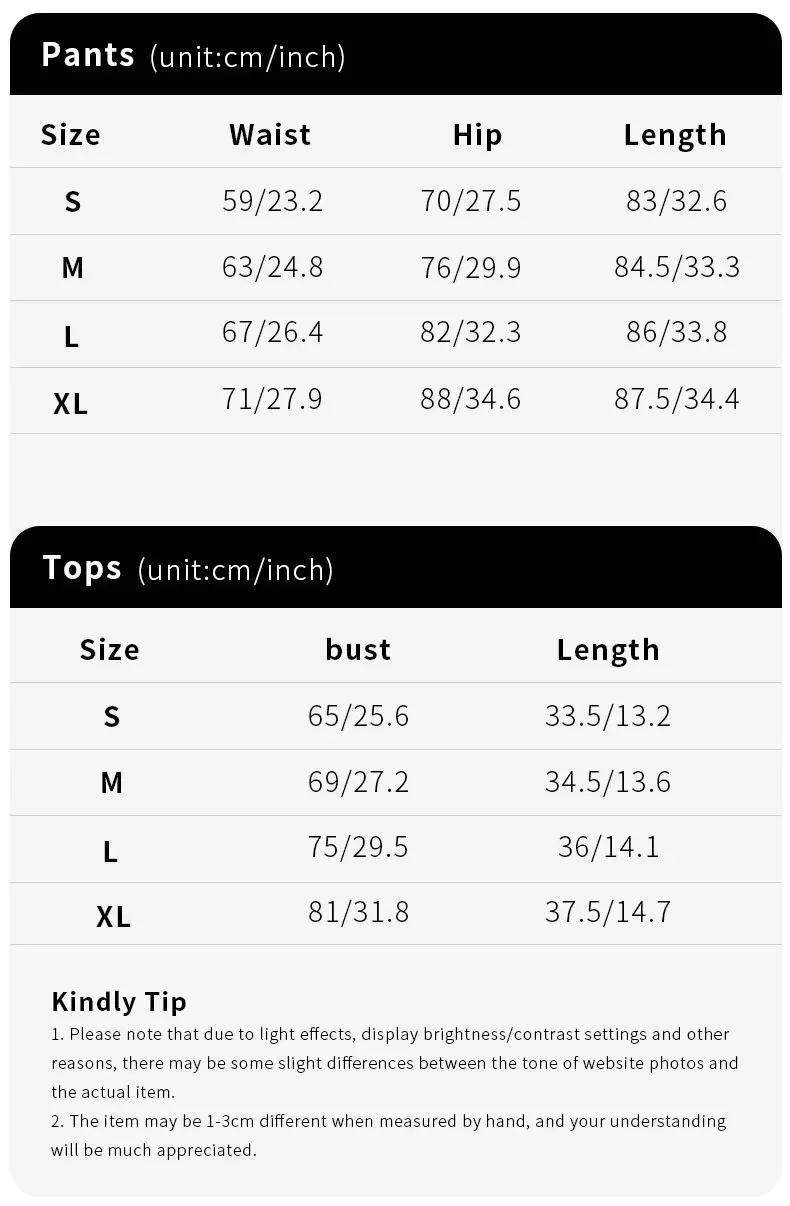The height and width of the screenshot is (1206, 790).
Task: Click tops length value 36/14.1
Action: point(608,847)
